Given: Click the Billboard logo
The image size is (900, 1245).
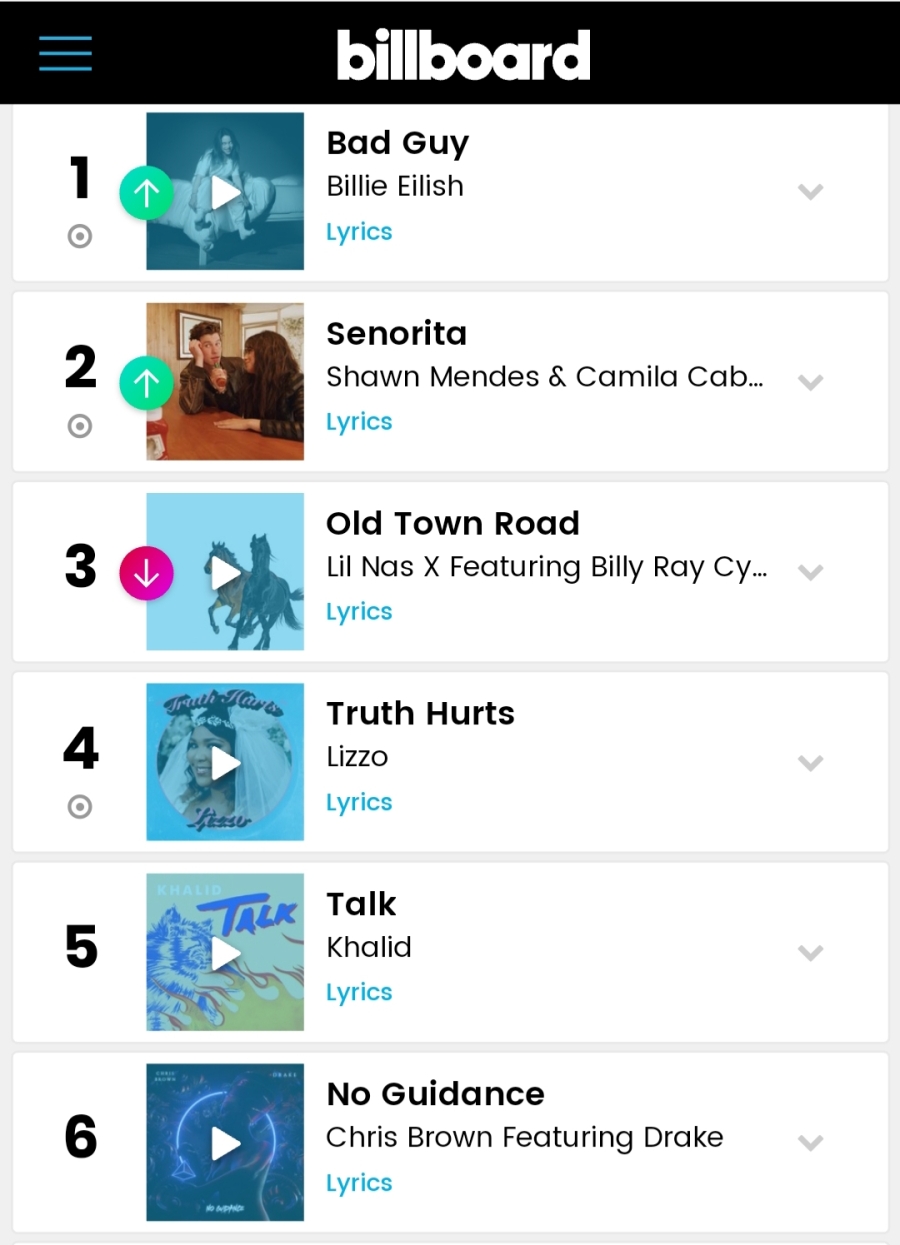Looking at the screenshot, I should coord(463,55).
